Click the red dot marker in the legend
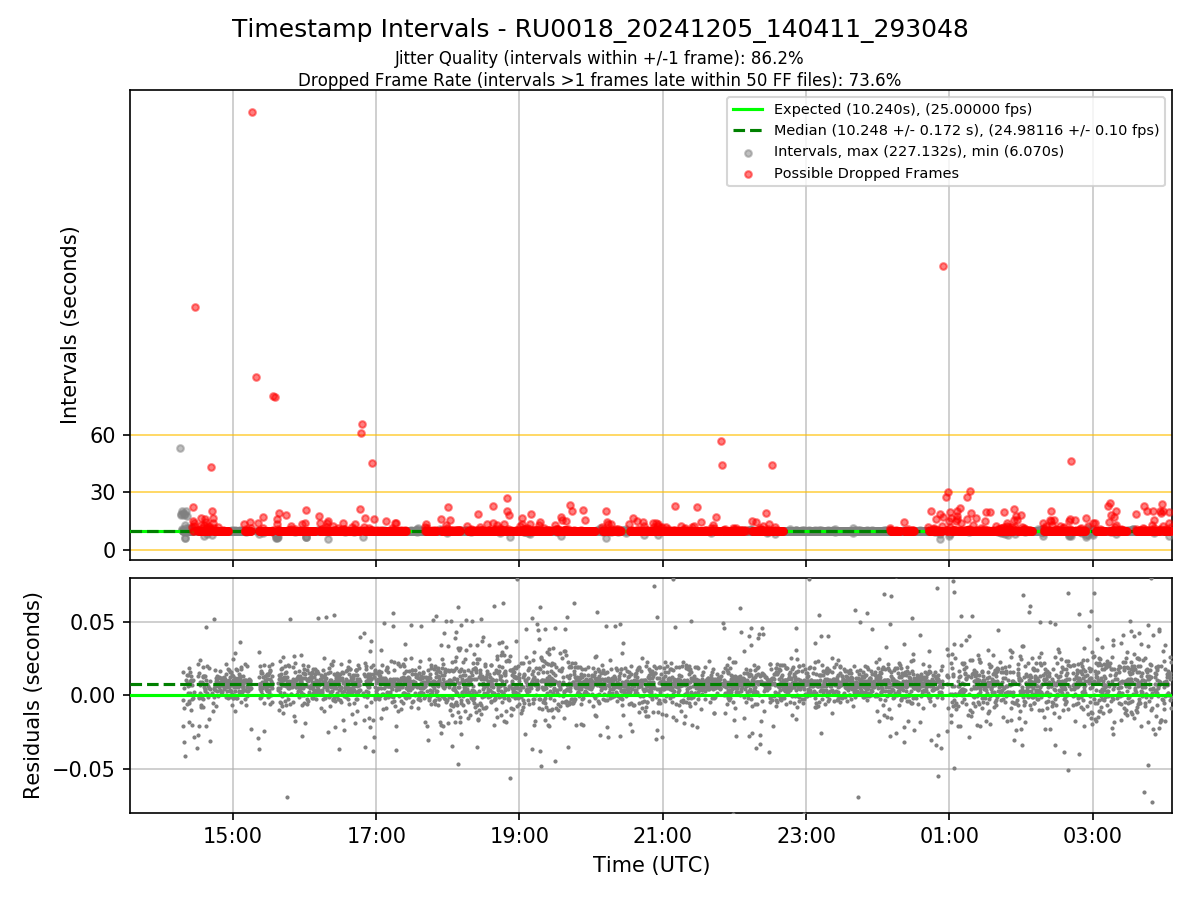The width and height of the screenshot is (1200, 900). tap(748, 173)
